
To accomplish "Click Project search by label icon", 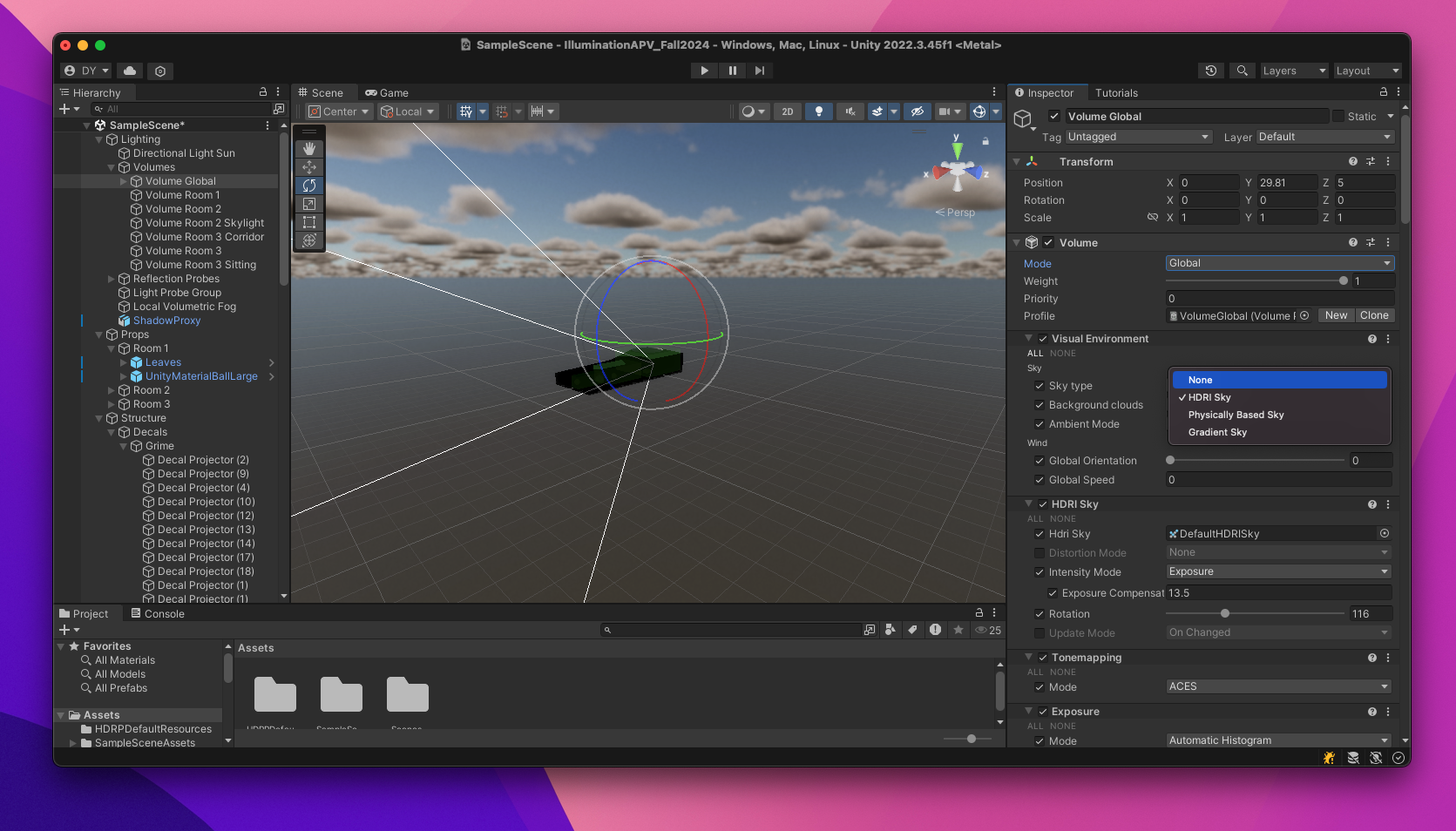I will [x=912, y=630].
